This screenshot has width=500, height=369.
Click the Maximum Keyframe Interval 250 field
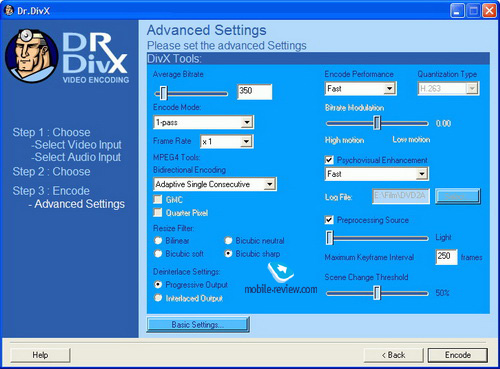point(446,257)
